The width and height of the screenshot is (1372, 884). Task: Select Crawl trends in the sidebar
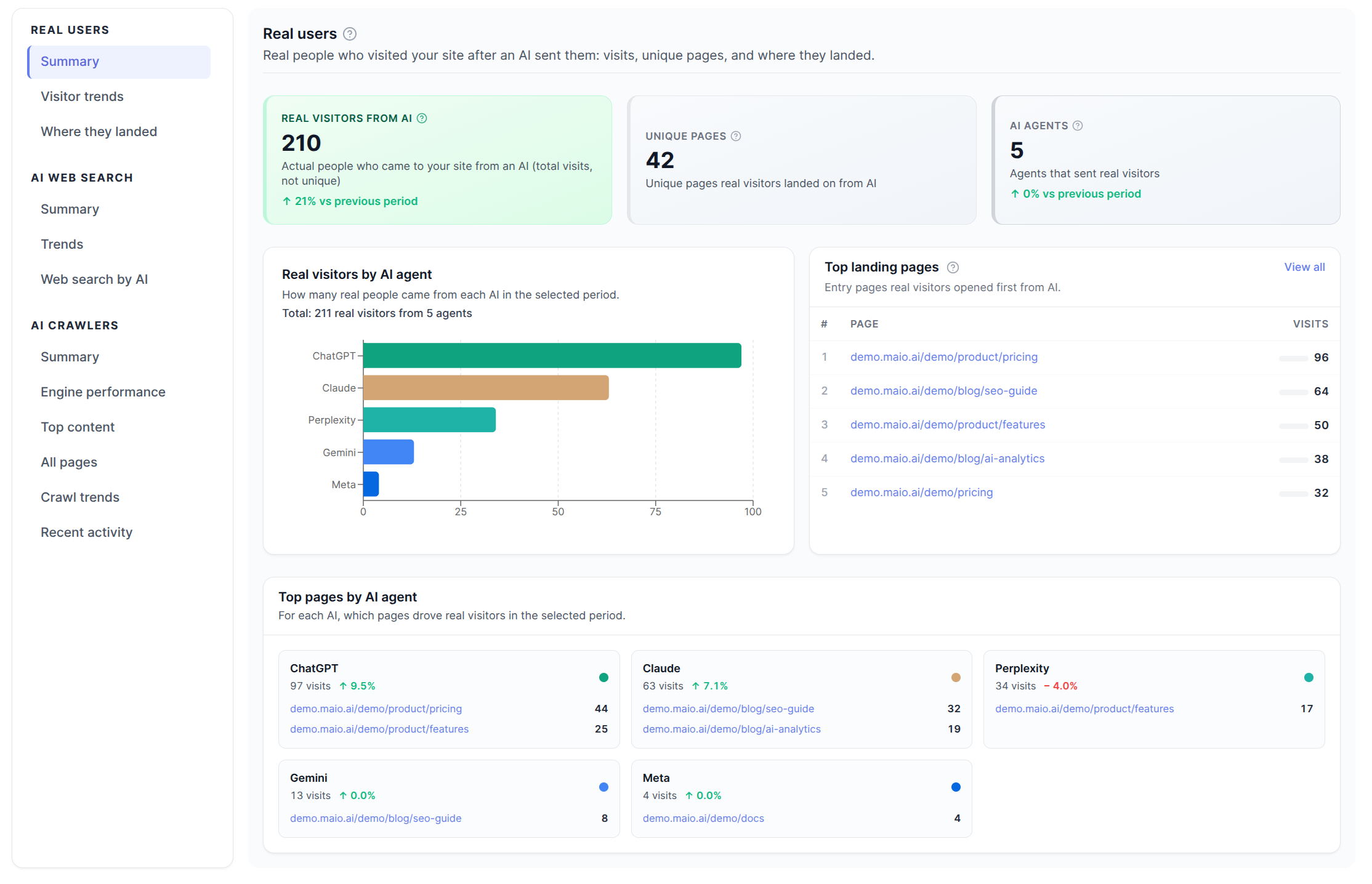coord(80,497)
